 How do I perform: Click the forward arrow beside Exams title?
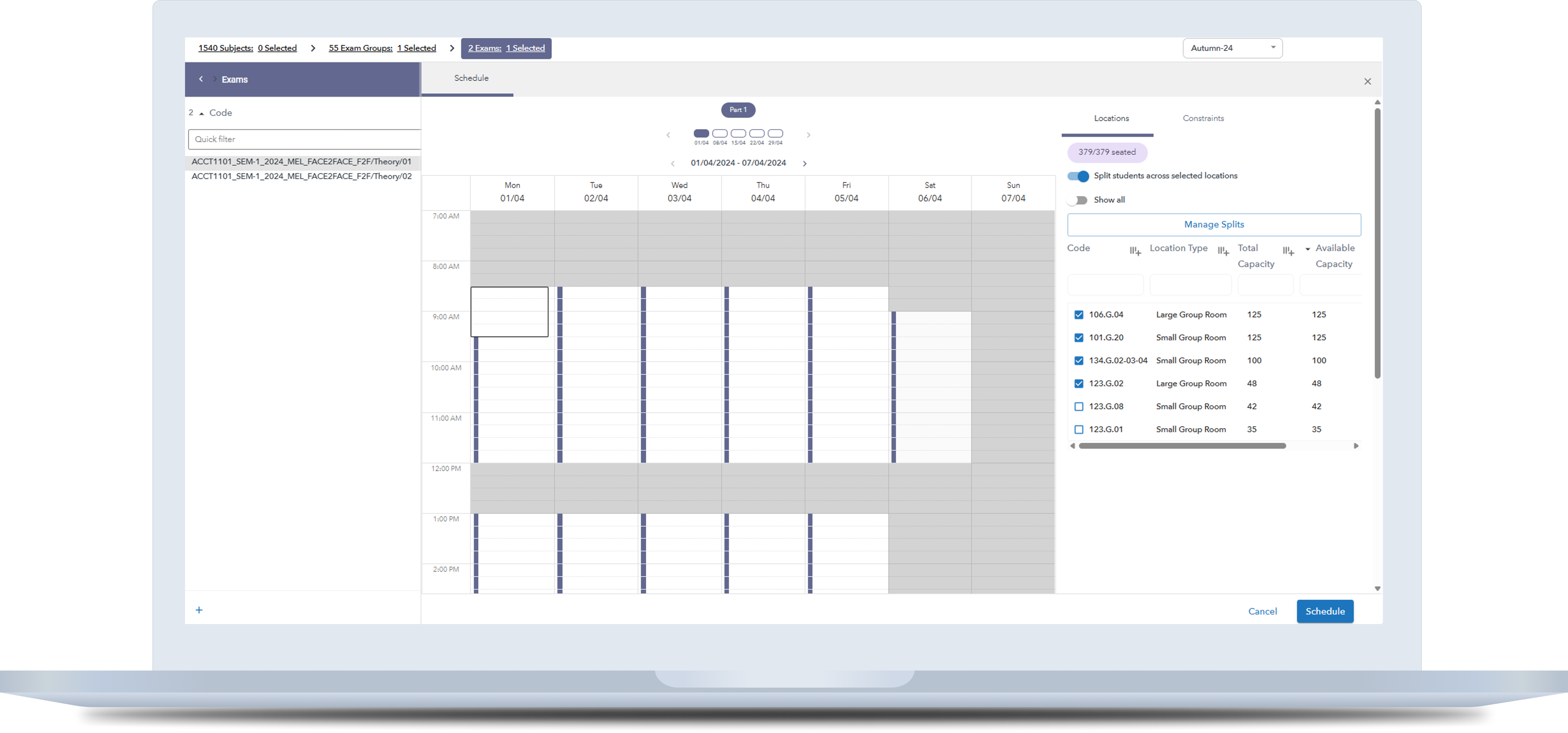tap(214, 79)
